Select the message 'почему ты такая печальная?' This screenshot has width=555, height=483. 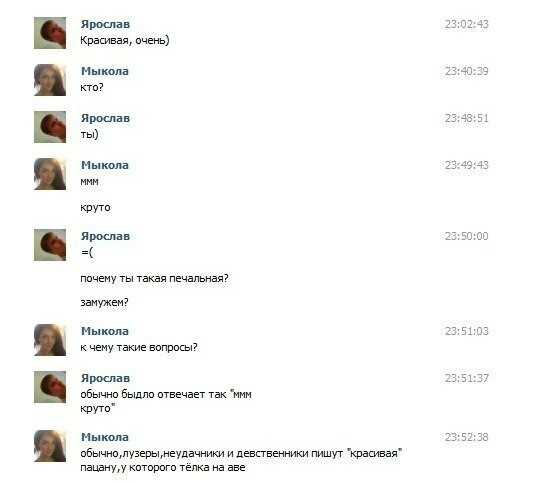click(x=154, y=278)
